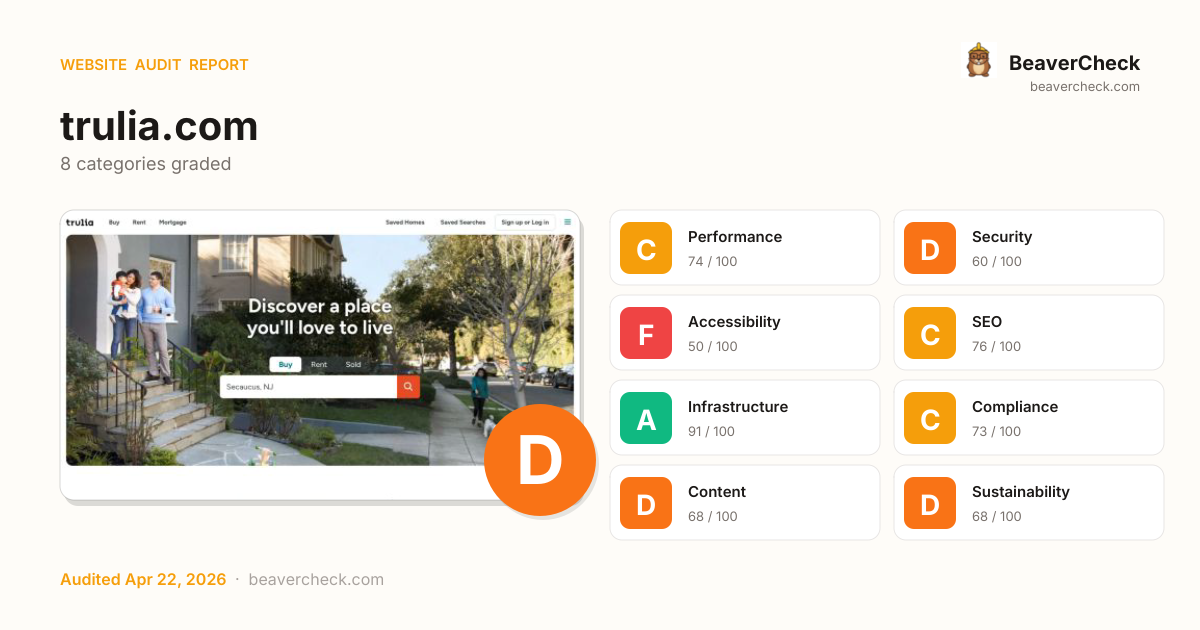1200x630 pixels.
Task: Open the hamburger menu in trulia header
Action: 567,222
